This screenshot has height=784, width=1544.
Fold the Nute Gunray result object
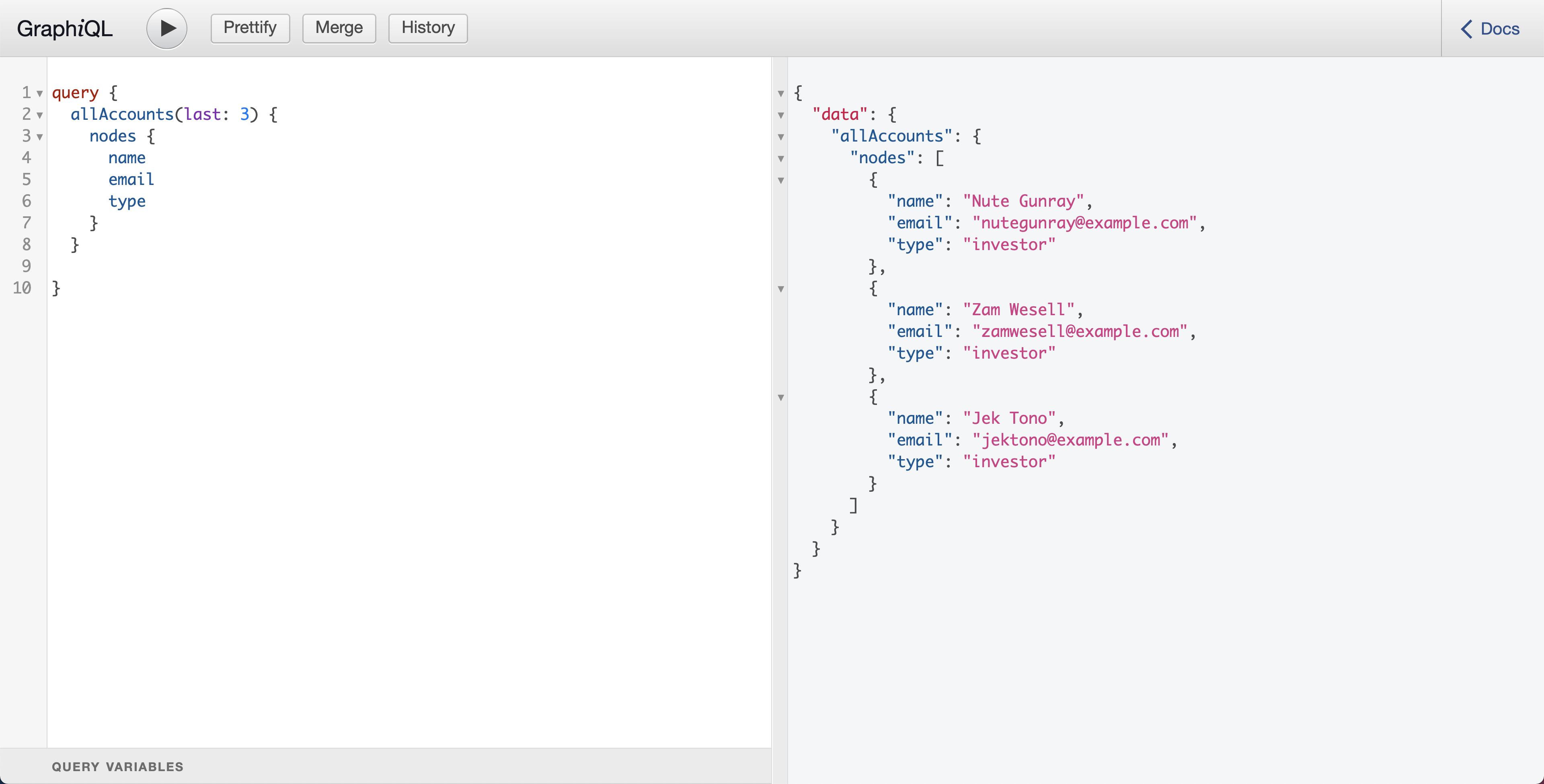pos(781,180)
